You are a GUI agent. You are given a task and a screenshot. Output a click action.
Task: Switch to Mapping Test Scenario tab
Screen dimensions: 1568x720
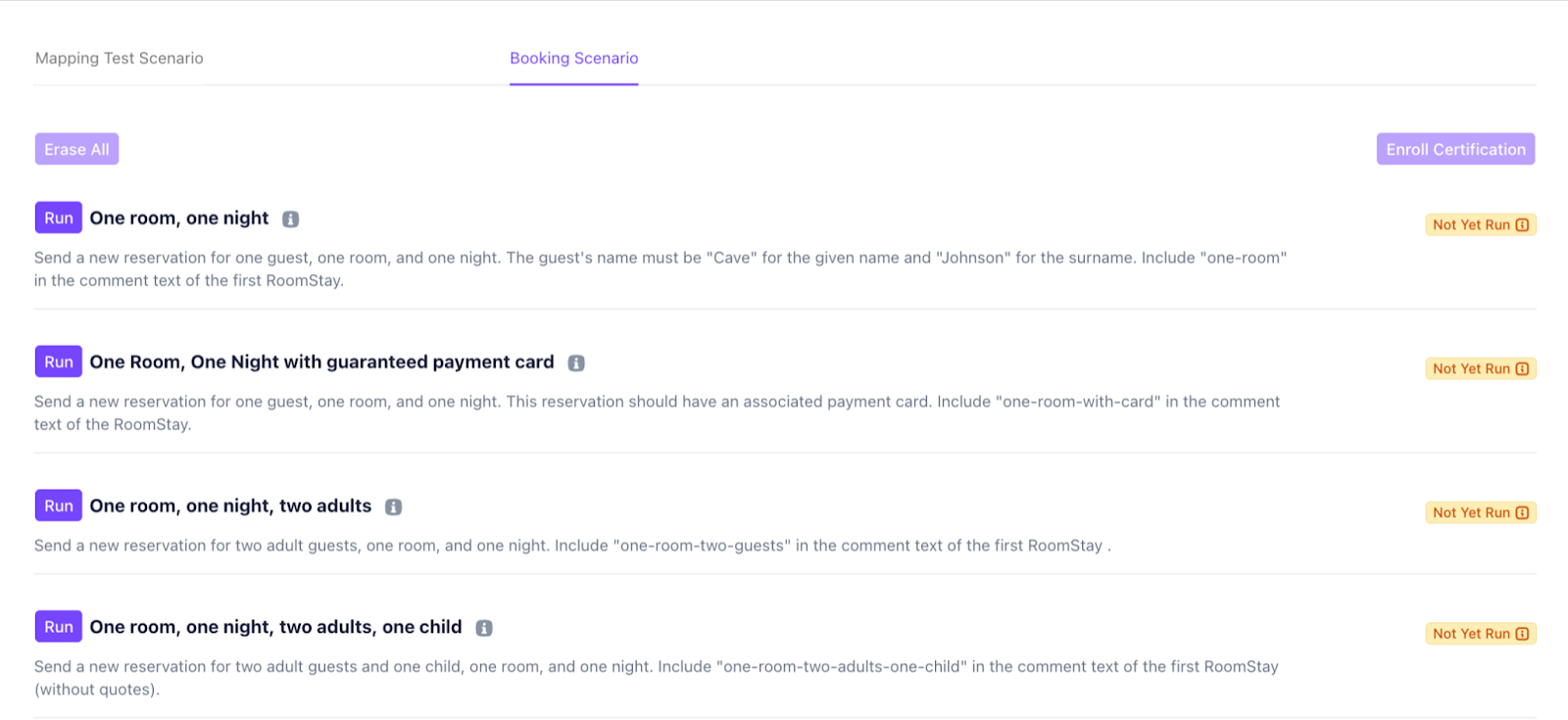click(120, 59)
